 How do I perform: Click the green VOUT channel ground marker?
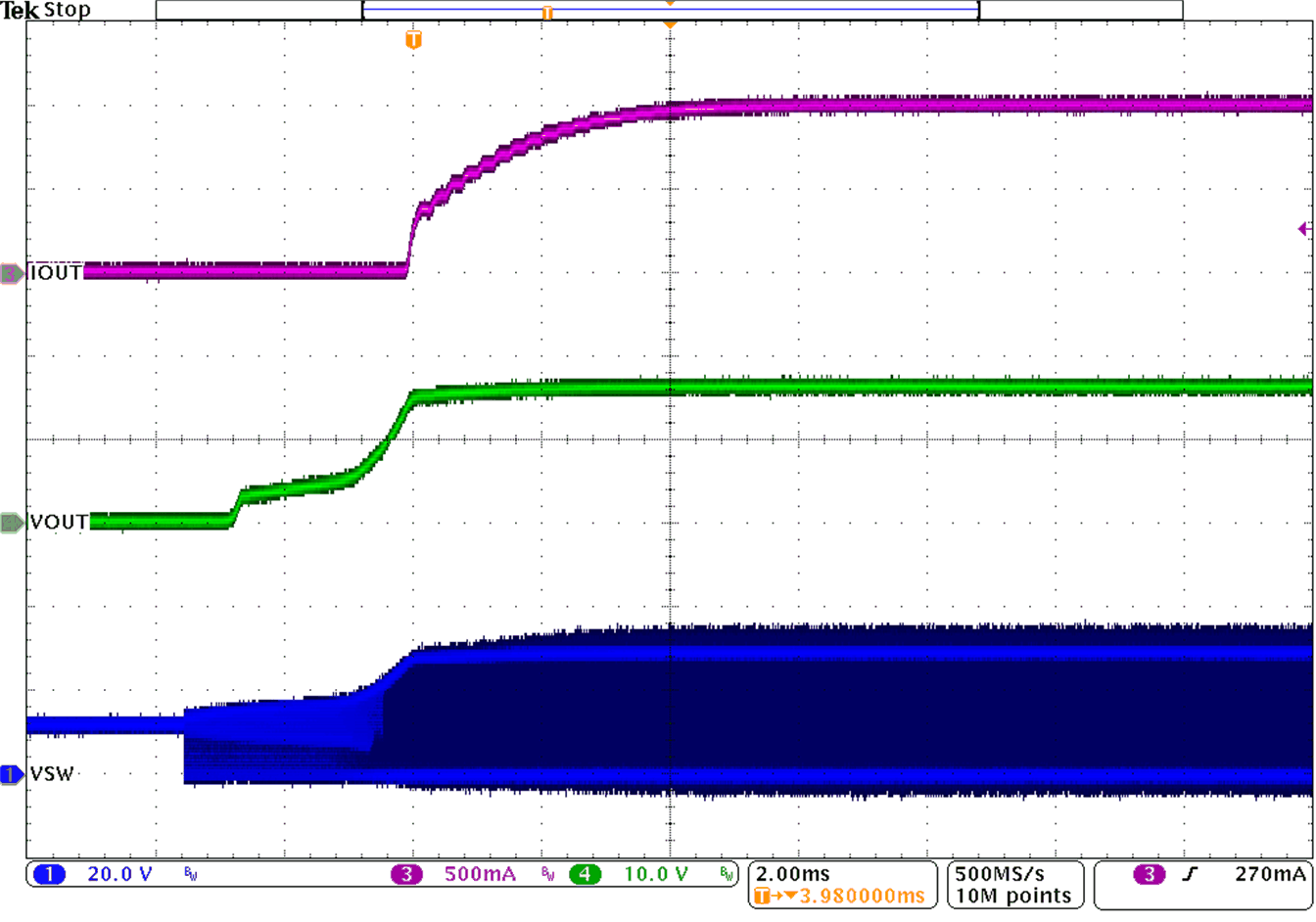[12, 523]
